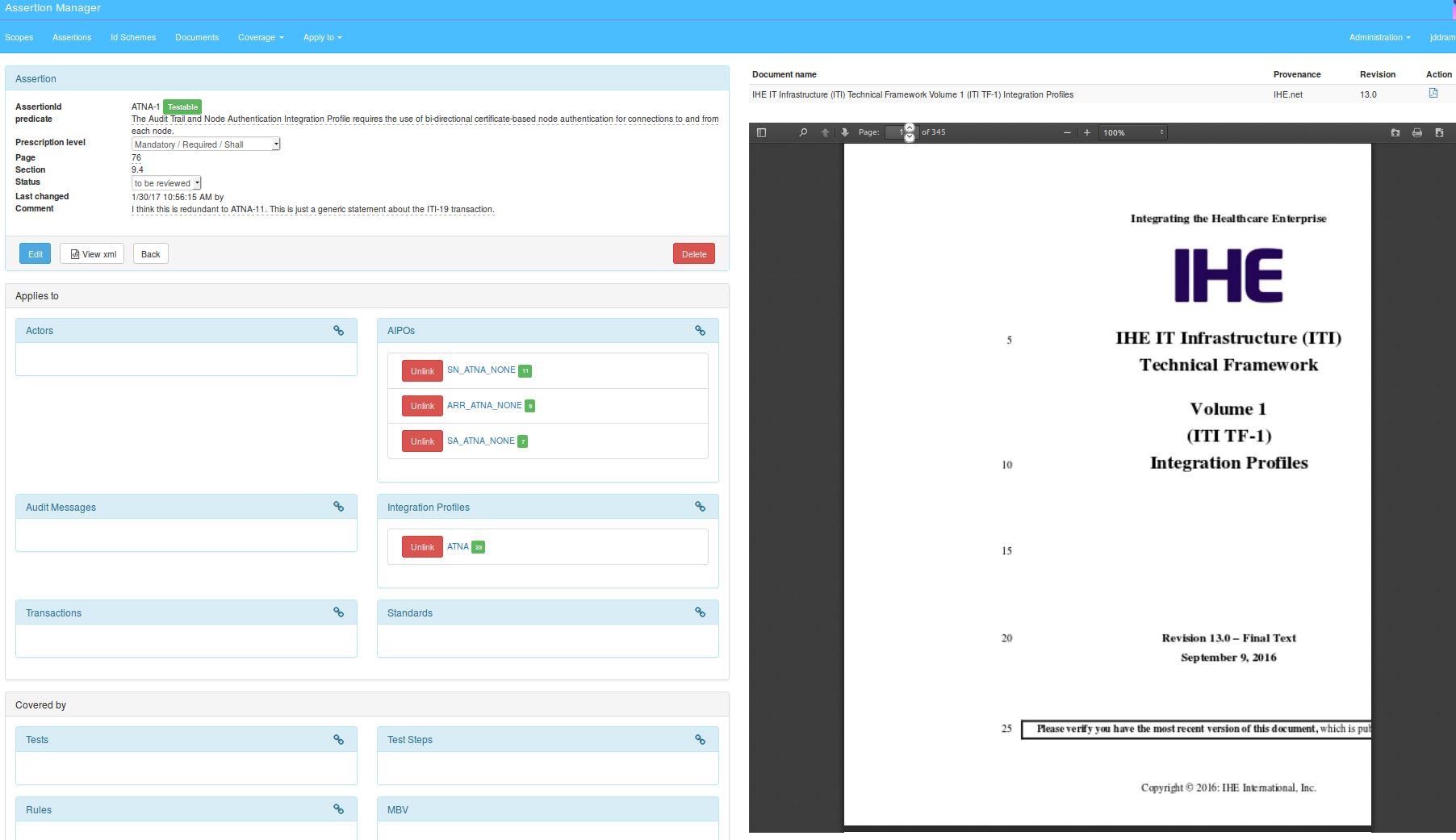Open the Status 'to be reviewed' dropdown
The image size is (1456, 840).
coord(166,183)
